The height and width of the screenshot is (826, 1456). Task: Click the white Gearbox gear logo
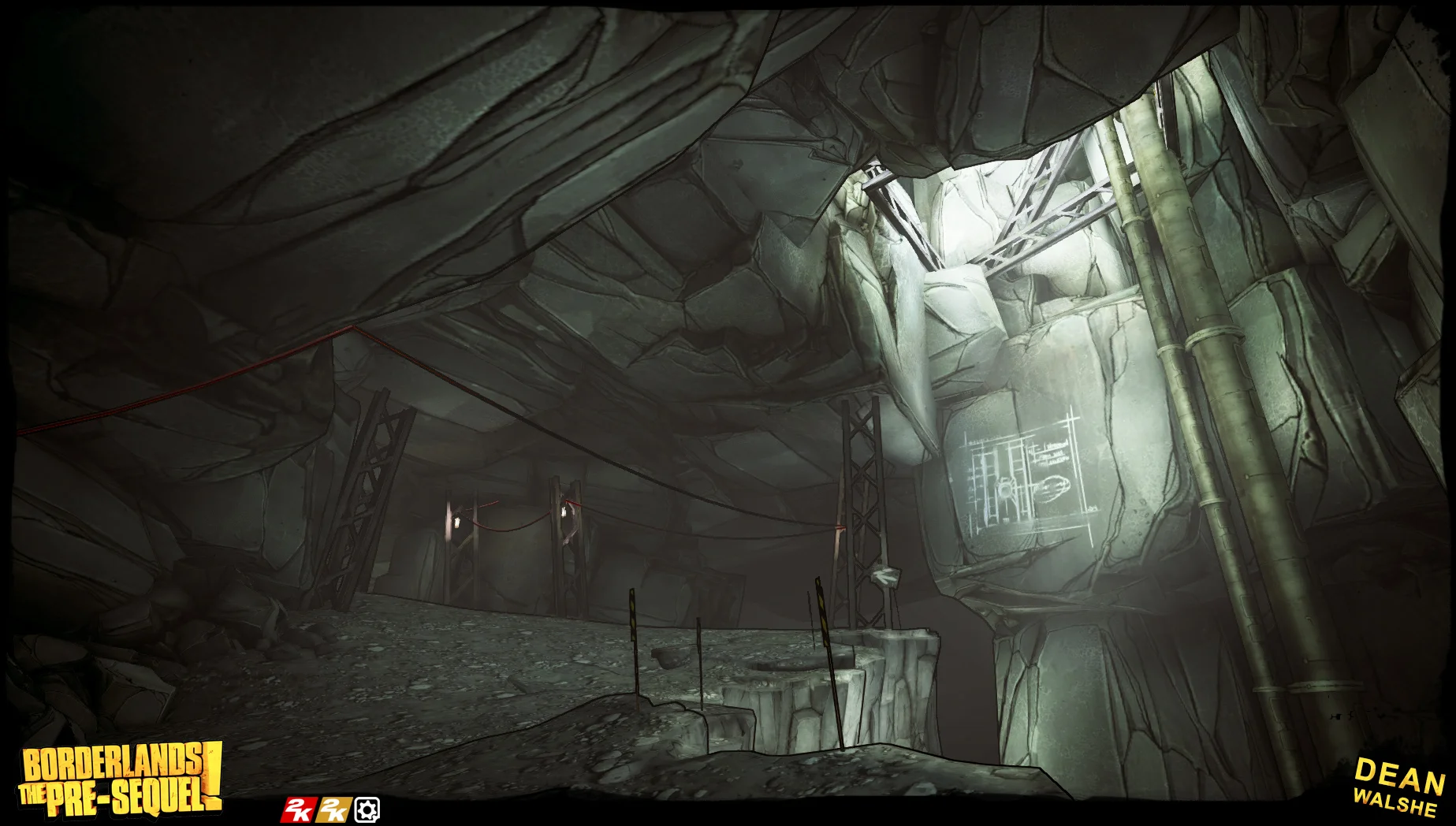367,809
